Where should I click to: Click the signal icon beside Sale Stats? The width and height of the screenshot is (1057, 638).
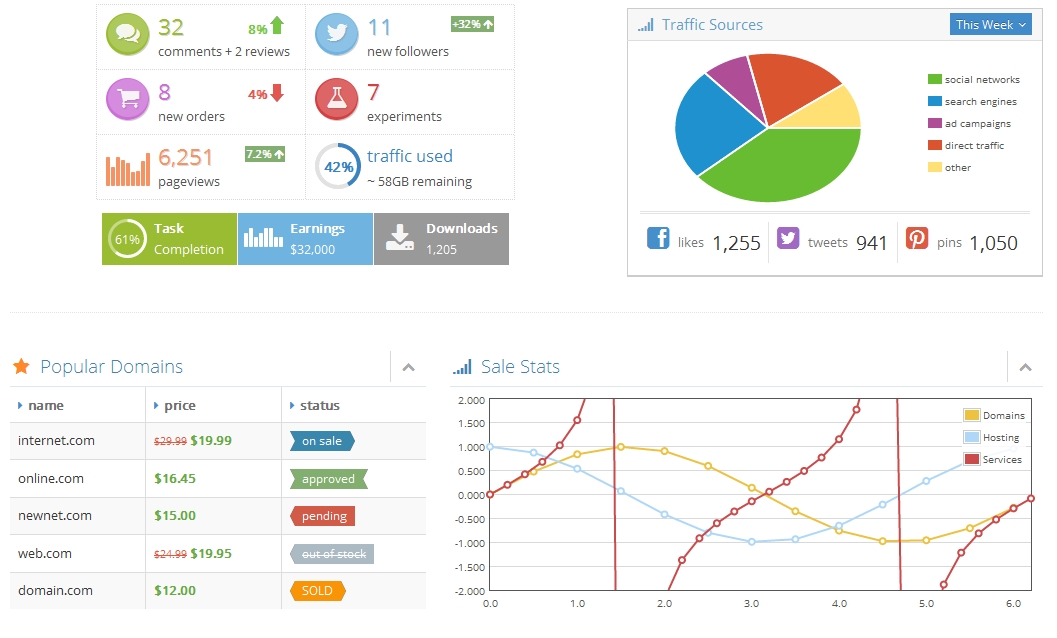(x=462, y=367)
